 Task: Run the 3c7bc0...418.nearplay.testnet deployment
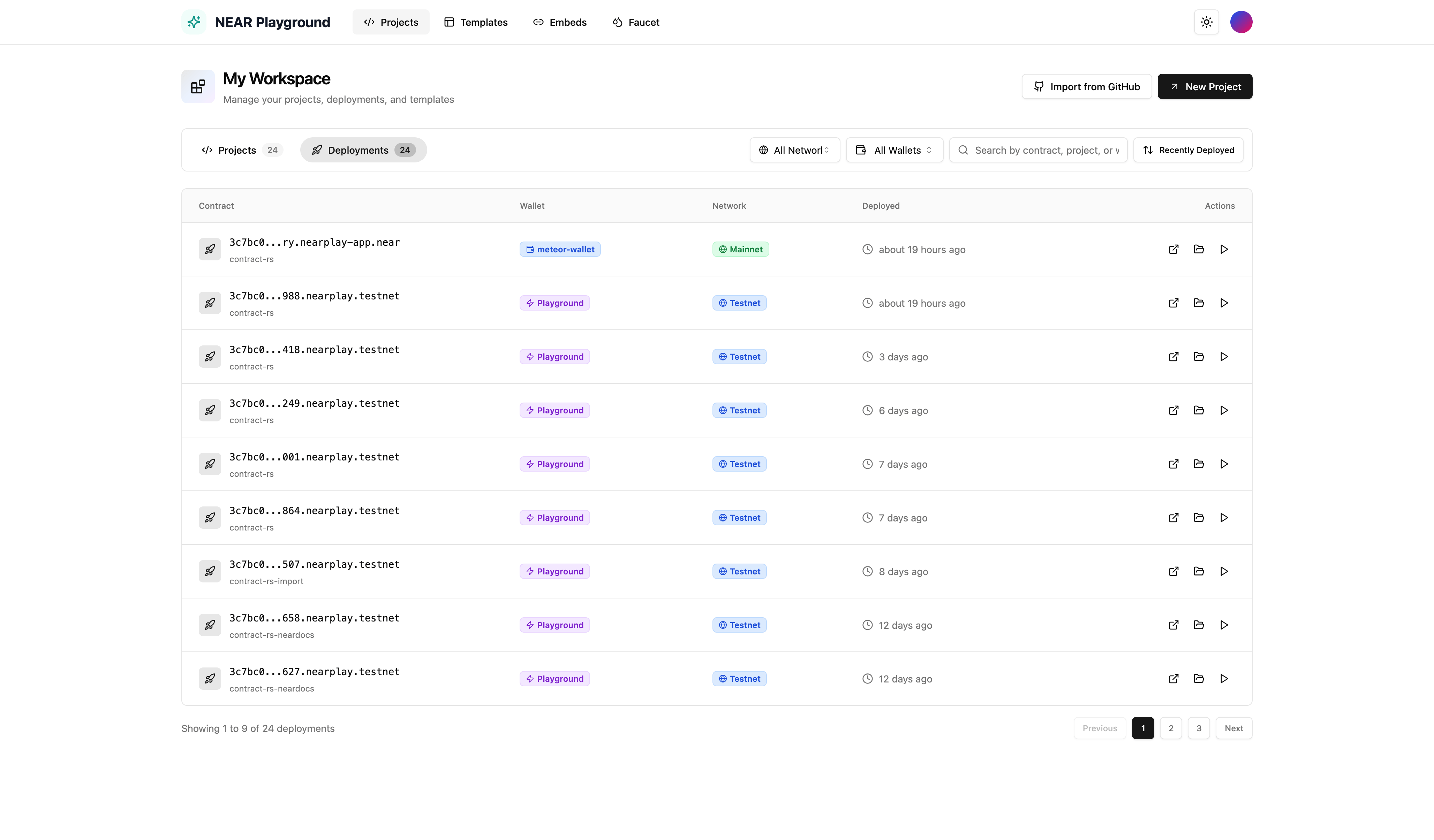click(1224, 357)
